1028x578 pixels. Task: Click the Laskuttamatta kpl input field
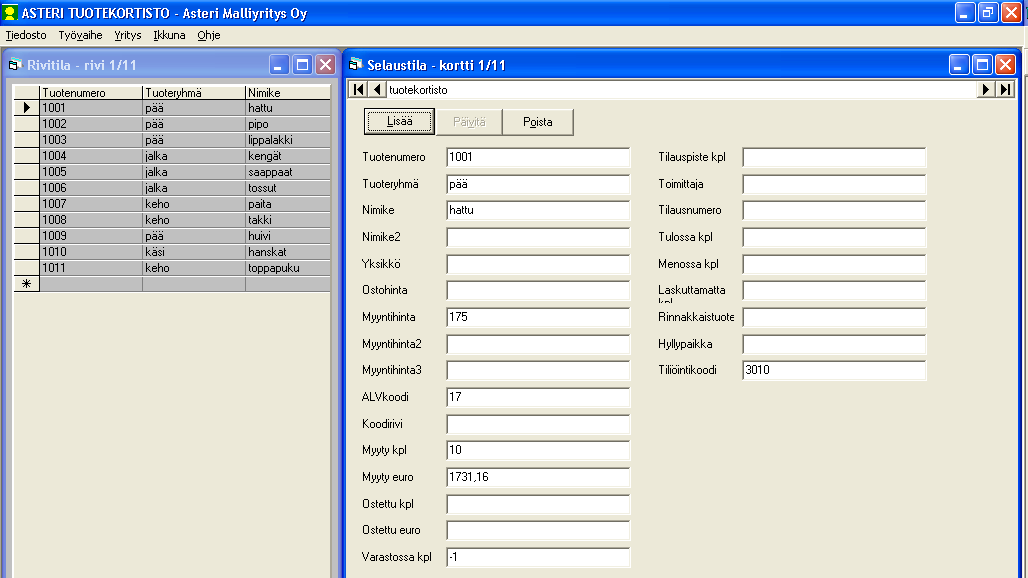tap(834, 290)
